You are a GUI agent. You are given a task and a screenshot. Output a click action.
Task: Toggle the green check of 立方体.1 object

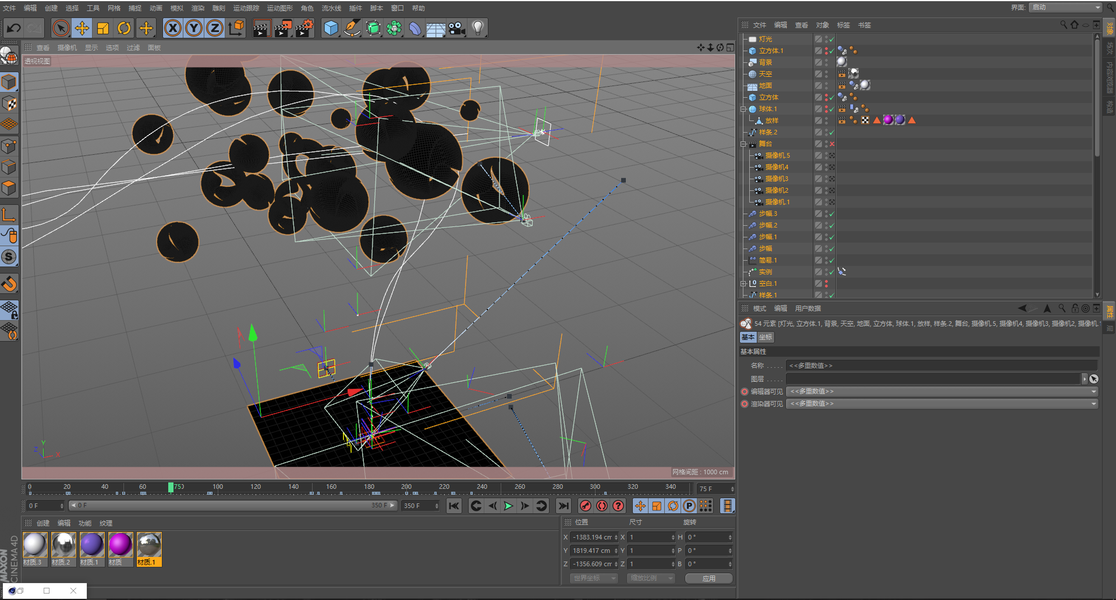click(831, 51)
